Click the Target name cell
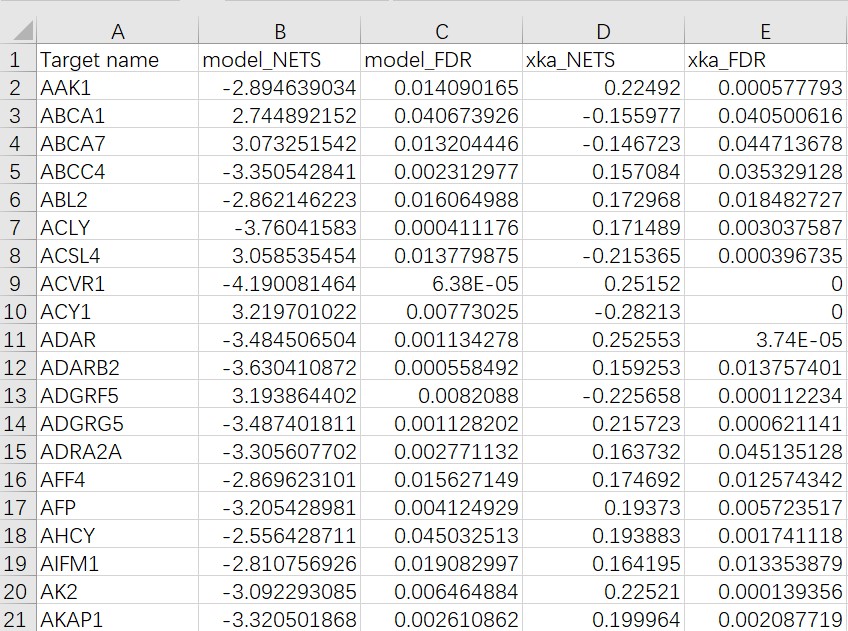 [x=117, y=59]
